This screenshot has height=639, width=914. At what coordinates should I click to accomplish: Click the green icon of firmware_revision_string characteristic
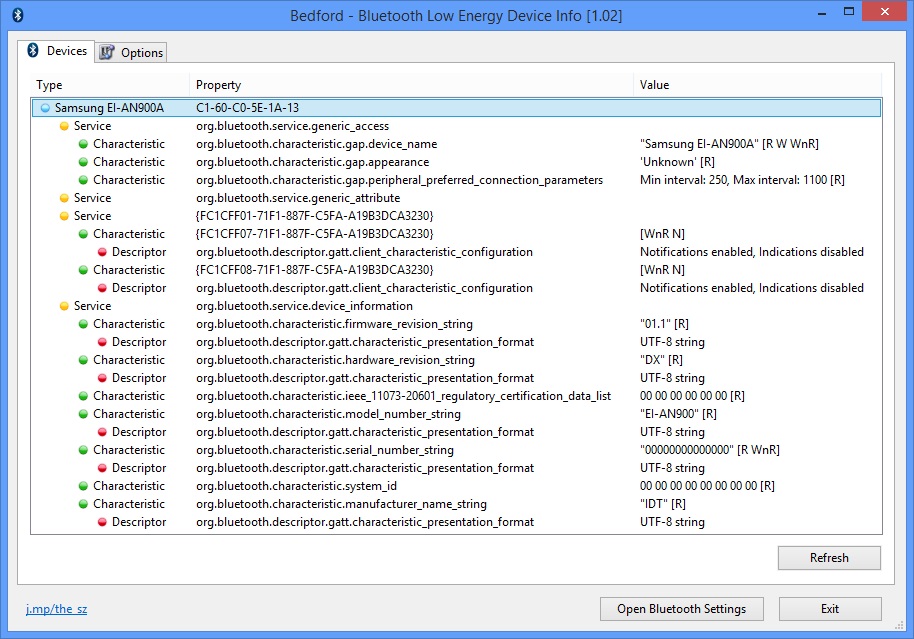point(83,324)
